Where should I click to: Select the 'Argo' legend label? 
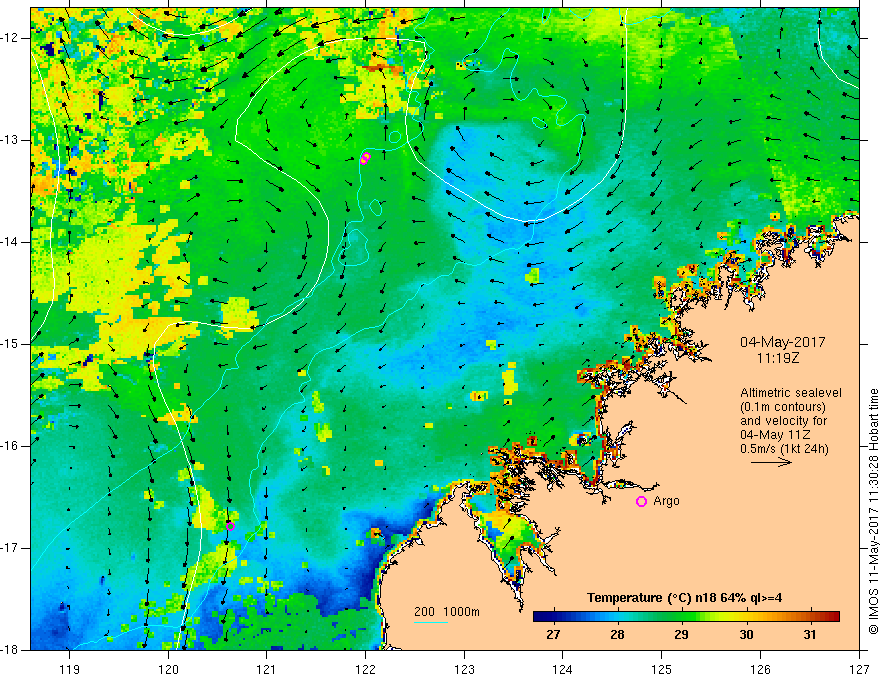click(x=666, y=501)
